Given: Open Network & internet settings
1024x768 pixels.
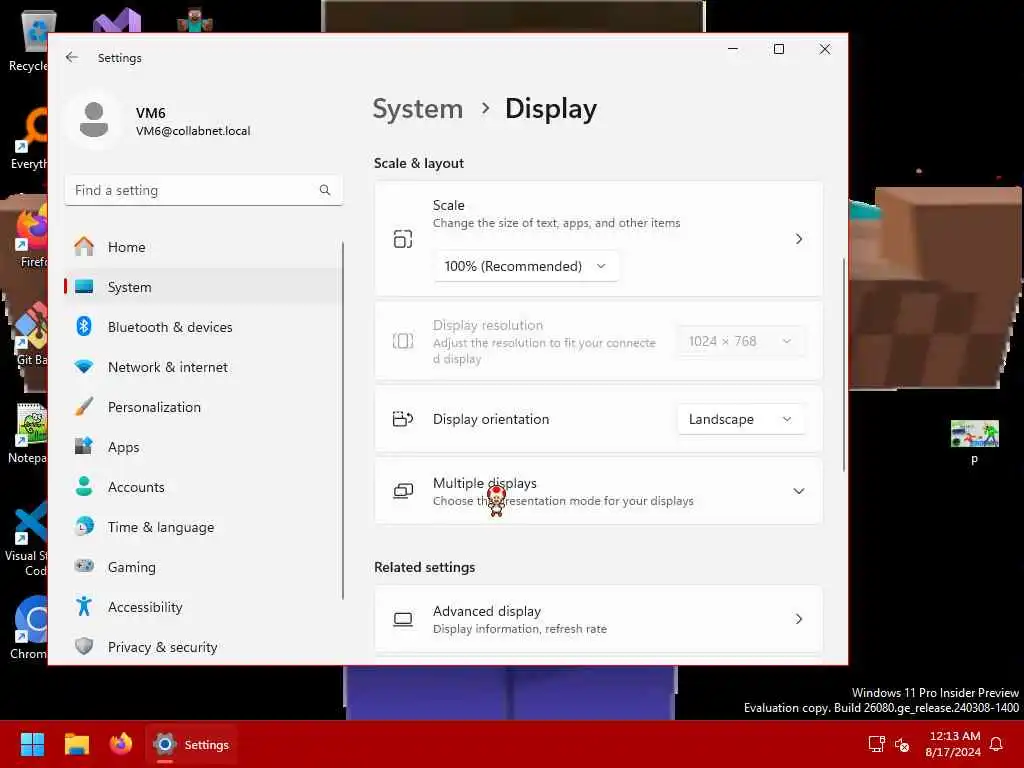Looking at the screenshot, I should pos(203,367).
